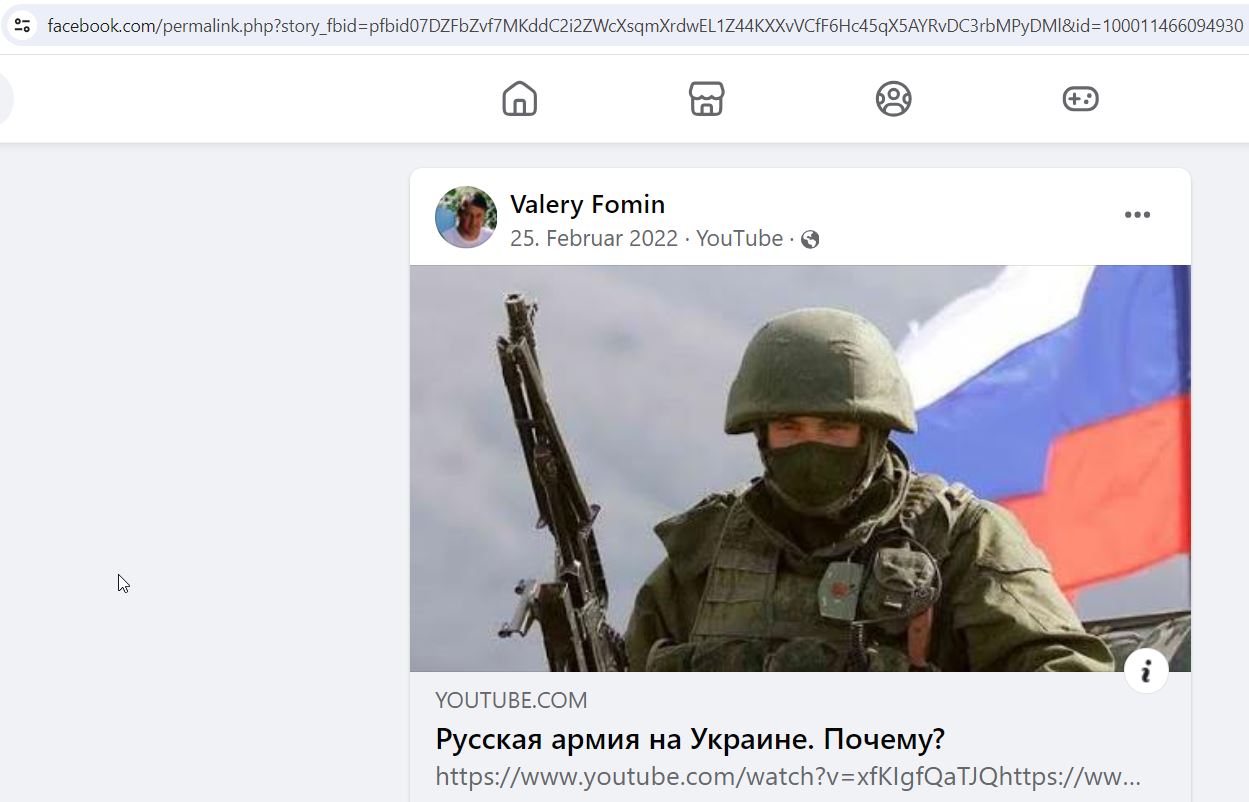Click the youtube.com/watch URL description text
1249x802 pixels.
click(788, 777)
